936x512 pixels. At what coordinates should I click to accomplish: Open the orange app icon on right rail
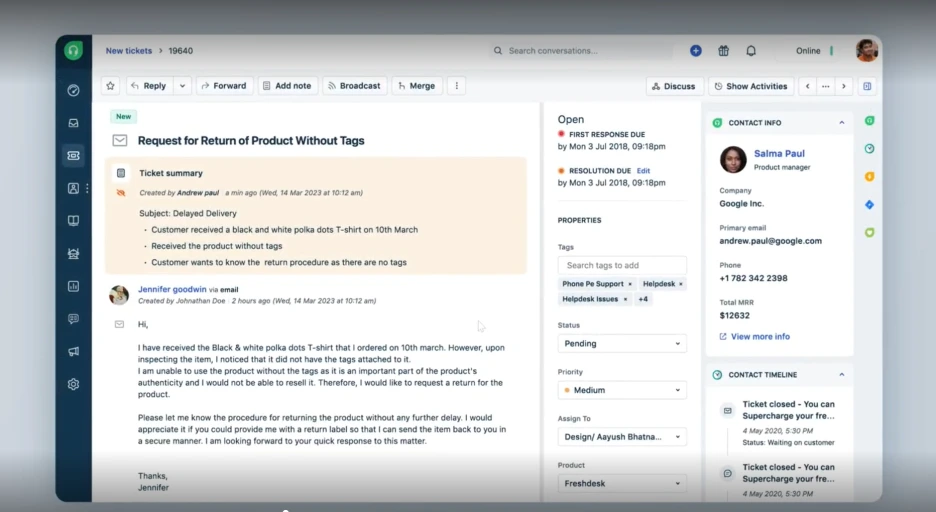[870, 177]
